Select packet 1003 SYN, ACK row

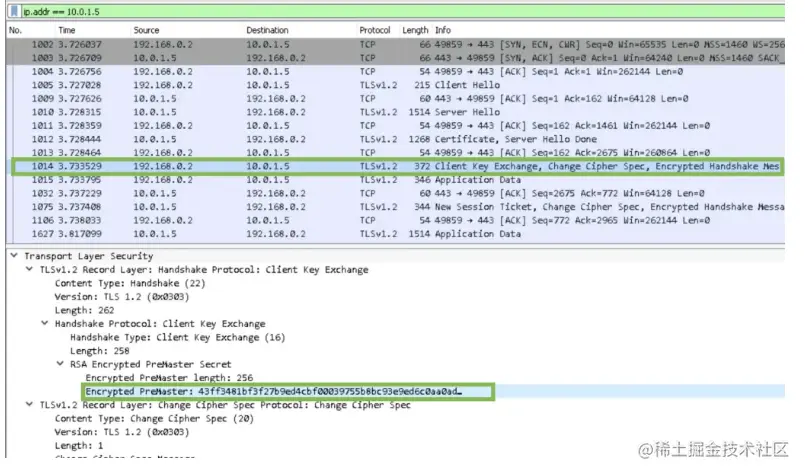[x=395, y=58]
